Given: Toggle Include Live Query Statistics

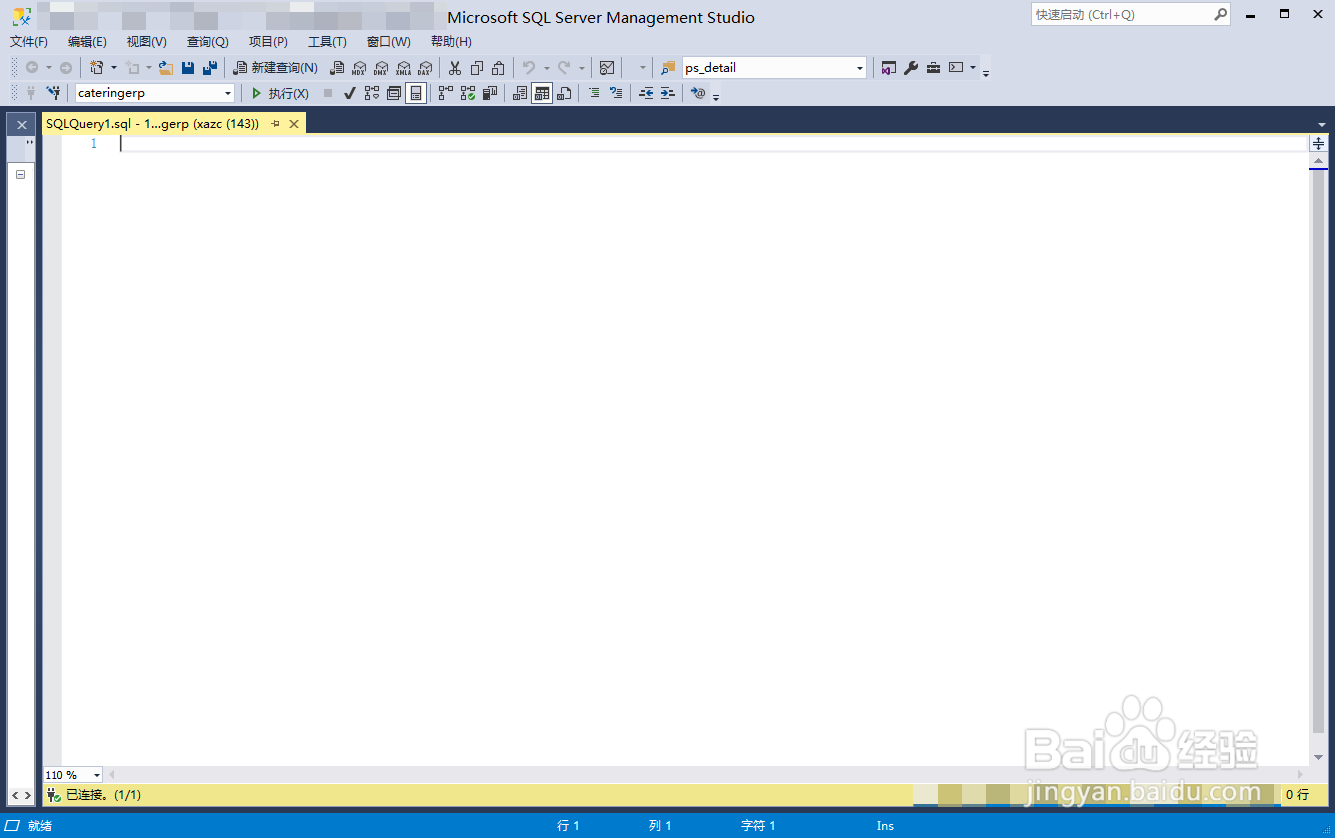Looking at the screenshot, I should pyautogui.click(x=468, y=93).
